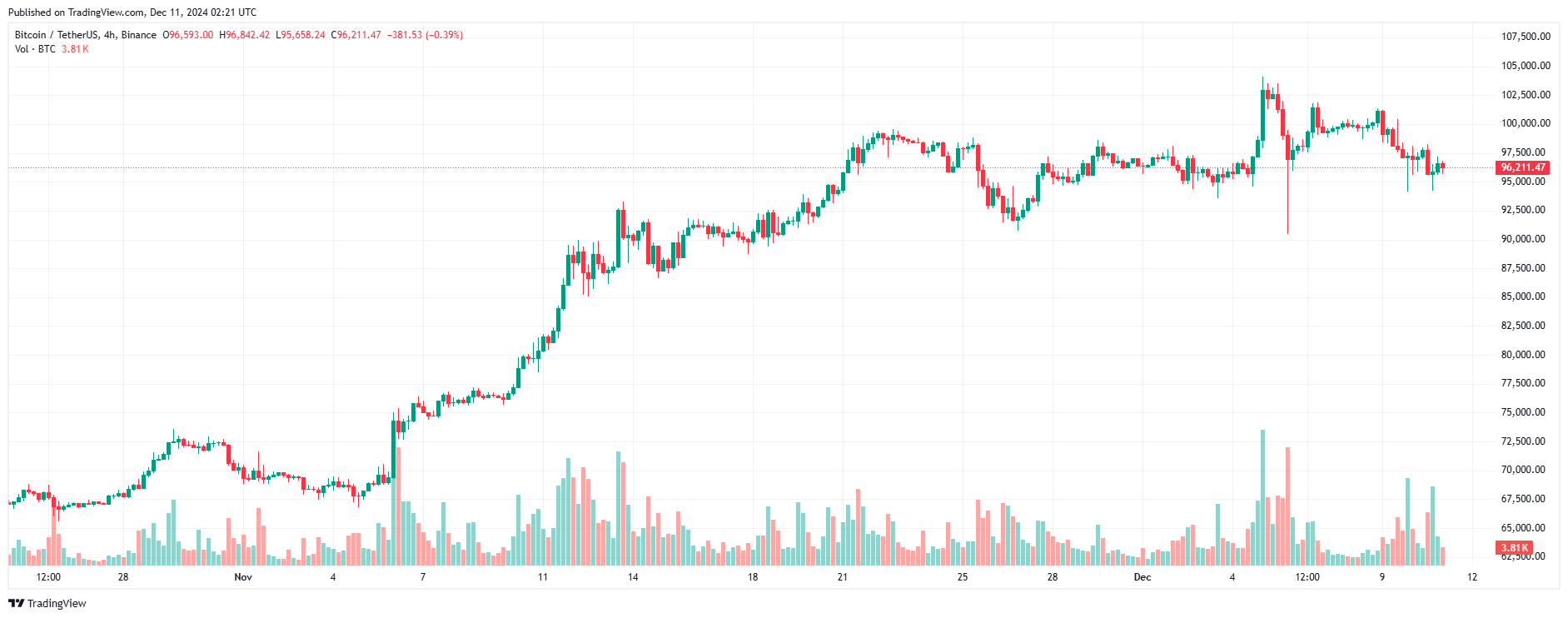Click the -381.53 (-0.39%) change value
The height and width of the screenshot is (618, 1568).
(x=425, y=35)
